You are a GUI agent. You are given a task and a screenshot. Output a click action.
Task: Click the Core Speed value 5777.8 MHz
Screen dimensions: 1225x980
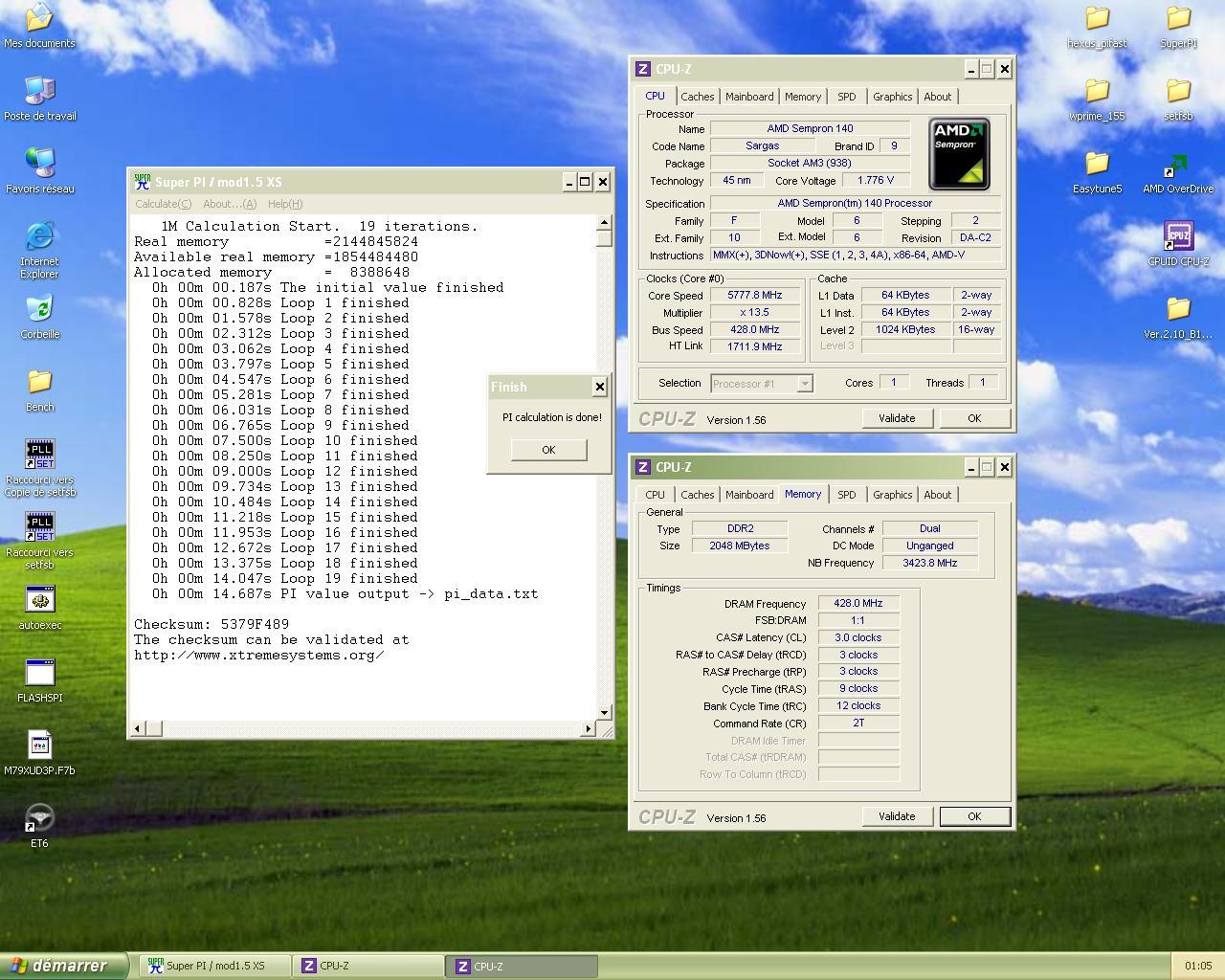tap(755, 296)
